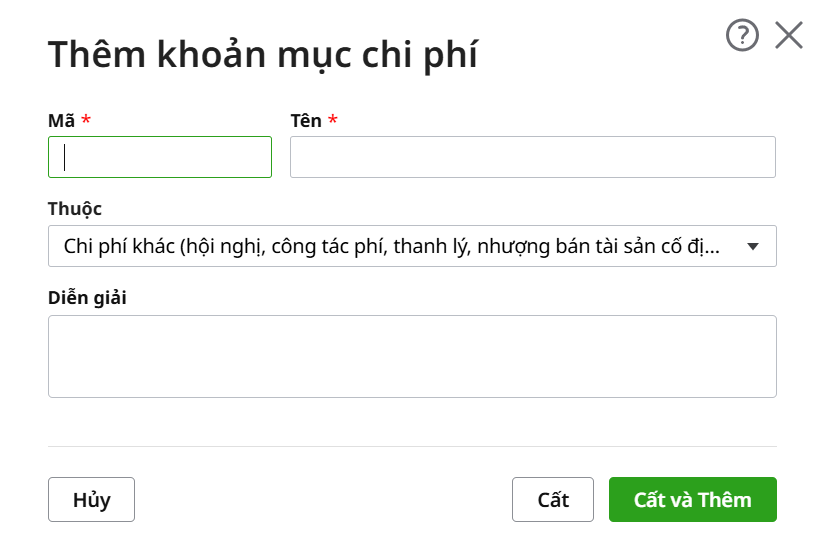
Task: Click the dialog title Thêm khoản mục chi phí
Action: (262, 55)
